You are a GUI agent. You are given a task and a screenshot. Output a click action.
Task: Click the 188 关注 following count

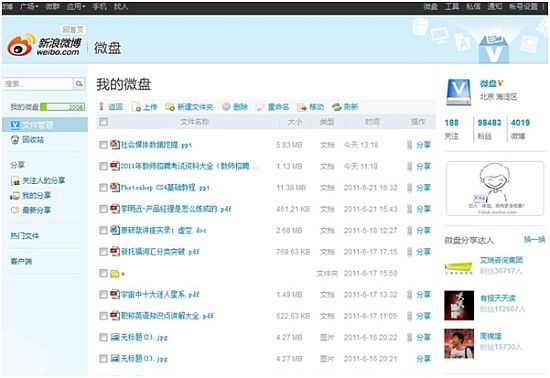coord(452,129)
